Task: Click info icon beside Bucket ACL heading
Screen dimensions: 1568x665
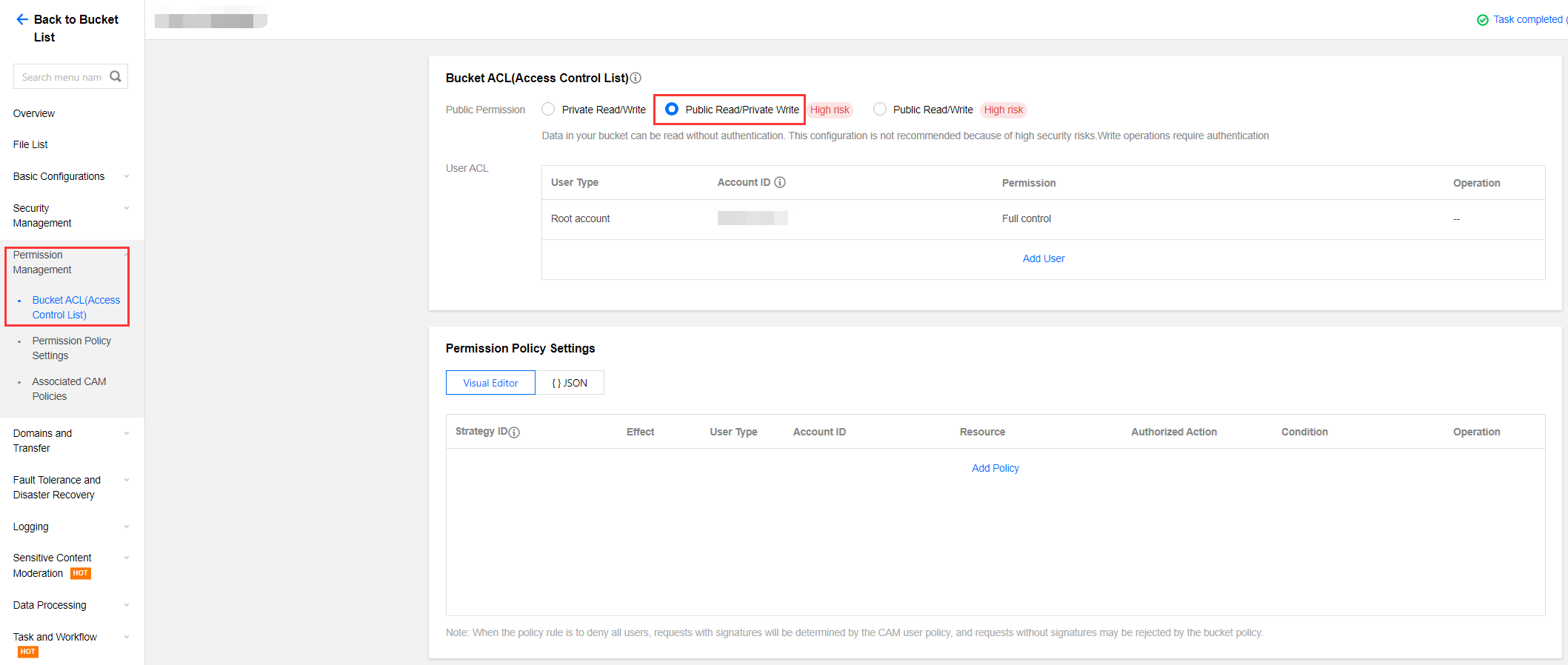Action: [x=635, y=78]
